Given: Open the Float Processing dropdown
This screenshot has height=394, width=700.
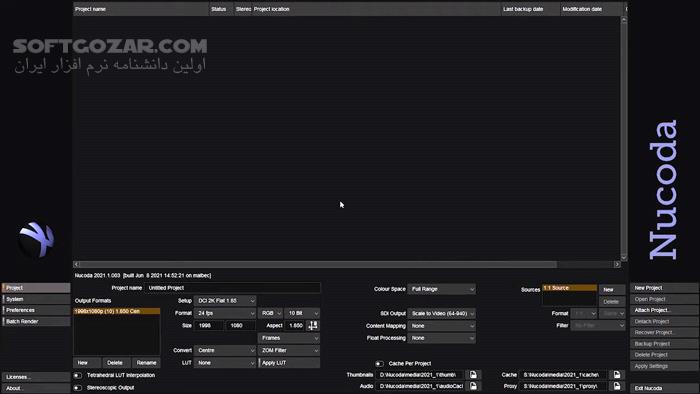Looking at the screenshot, I should [x=442, y=338].
